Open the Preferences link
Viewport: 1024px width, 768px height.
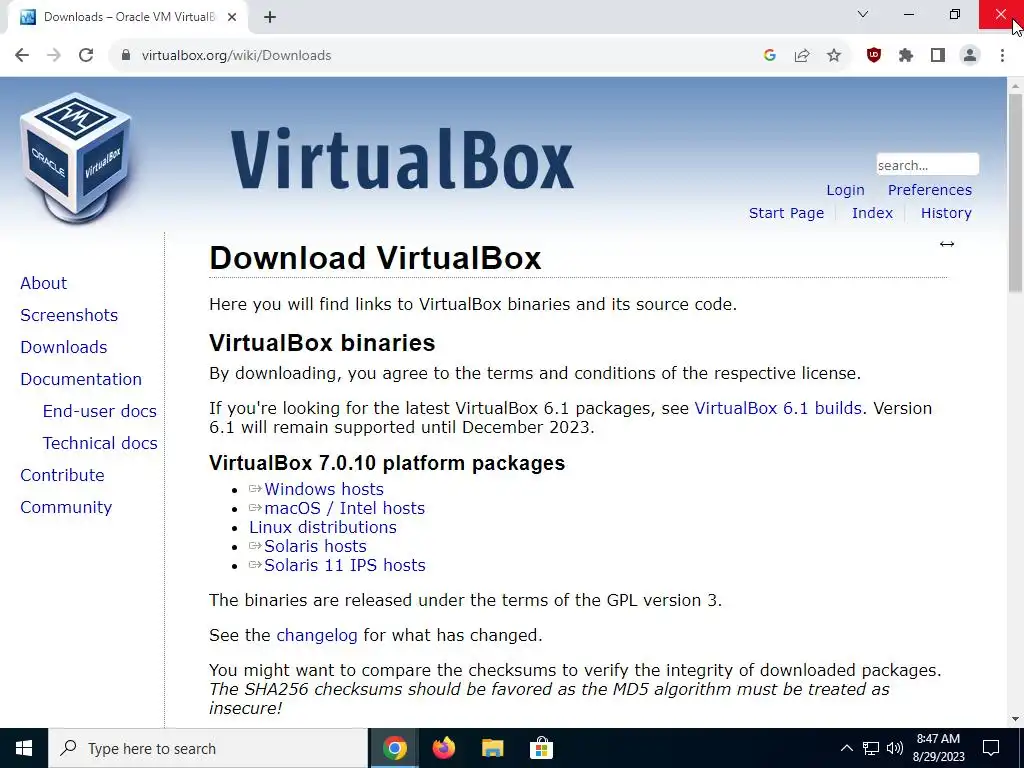(x=929, y=190)
